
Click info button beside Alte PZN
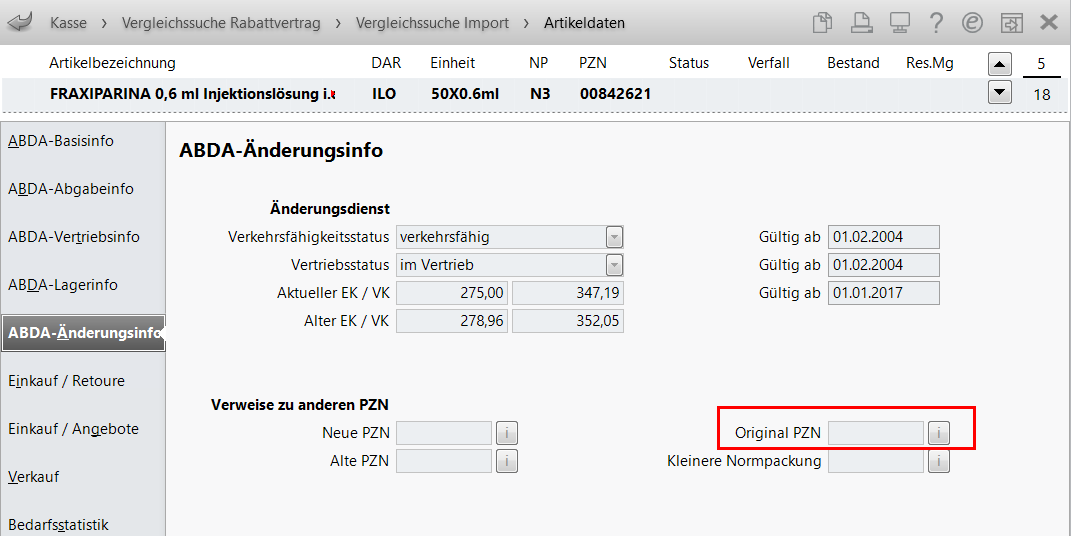tap(507, 461)
